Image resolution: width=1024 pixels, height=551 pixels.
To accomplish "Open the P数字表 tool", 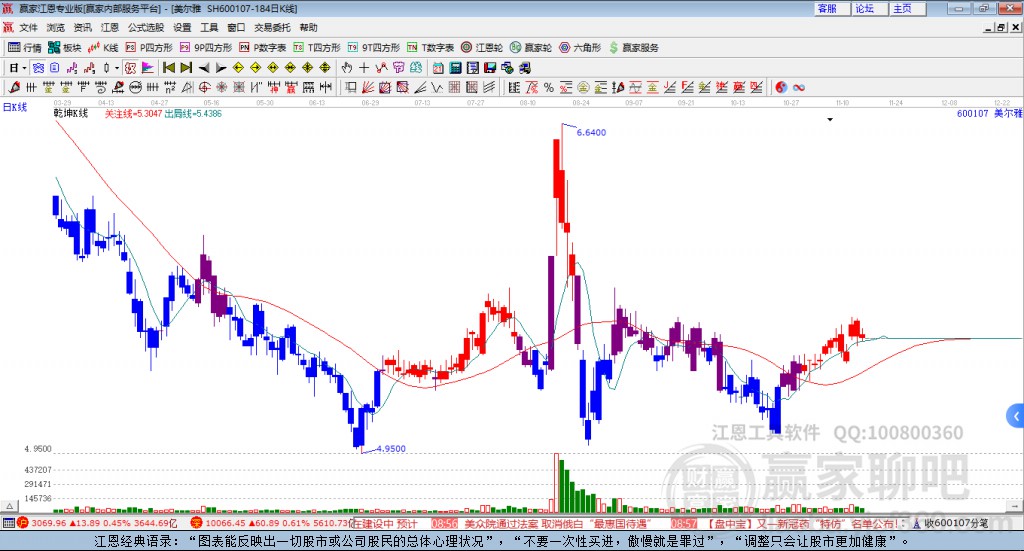I will pos(263,48).
